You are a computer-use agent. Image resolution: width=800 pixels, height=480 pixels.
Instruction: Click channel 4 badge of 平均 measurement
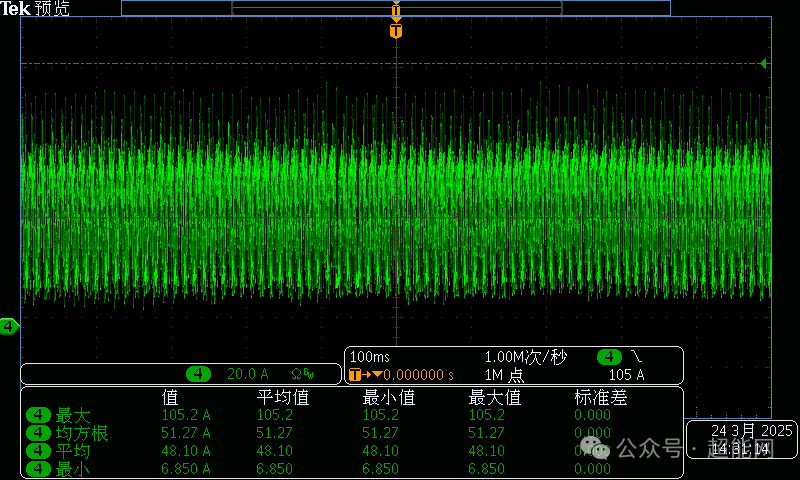click(39, 451)
